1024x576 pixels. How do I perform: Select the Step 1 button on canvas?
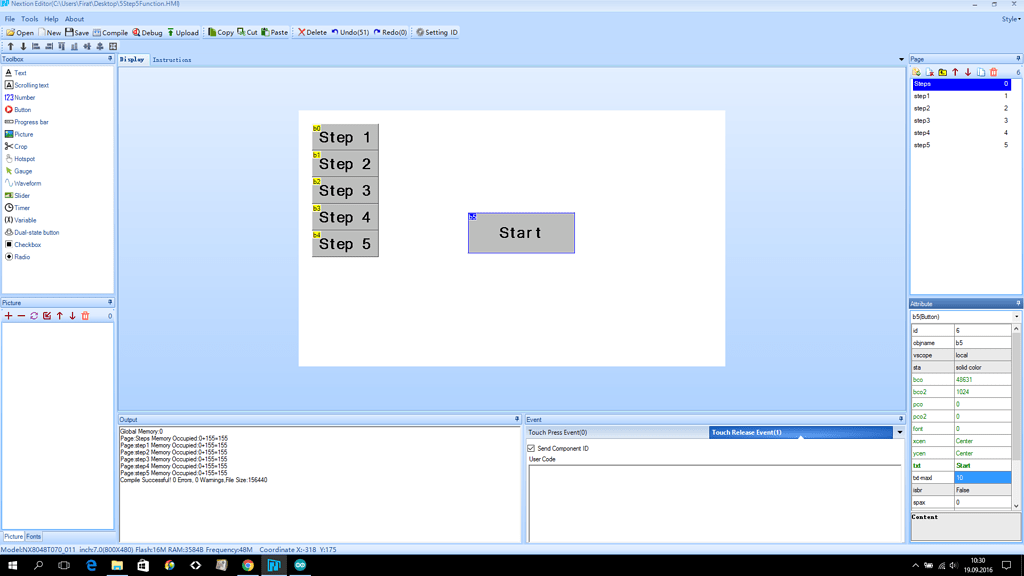pyautogui.click(x=345, y=137)
